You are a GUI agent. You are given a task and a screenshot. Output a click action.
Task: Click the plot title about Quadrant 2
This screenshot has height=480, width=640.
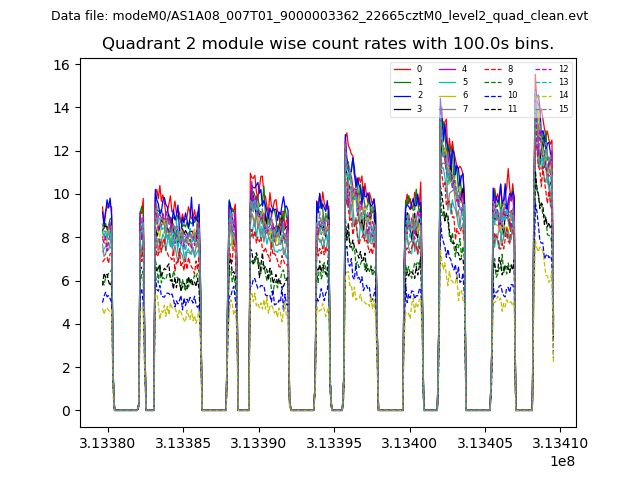pos(328,44)
